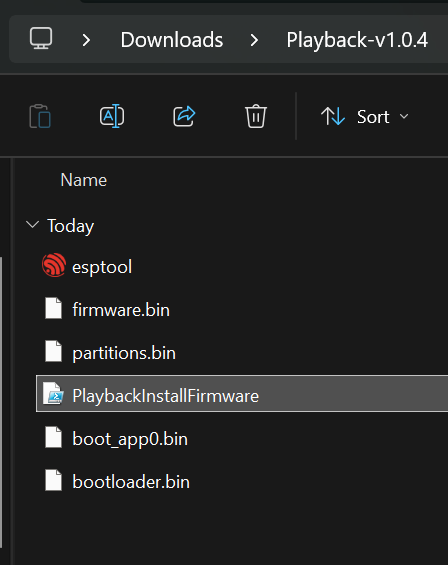Click the Name column header
The width and height of the screenshot is (448, 565).
tap(84, 180)
